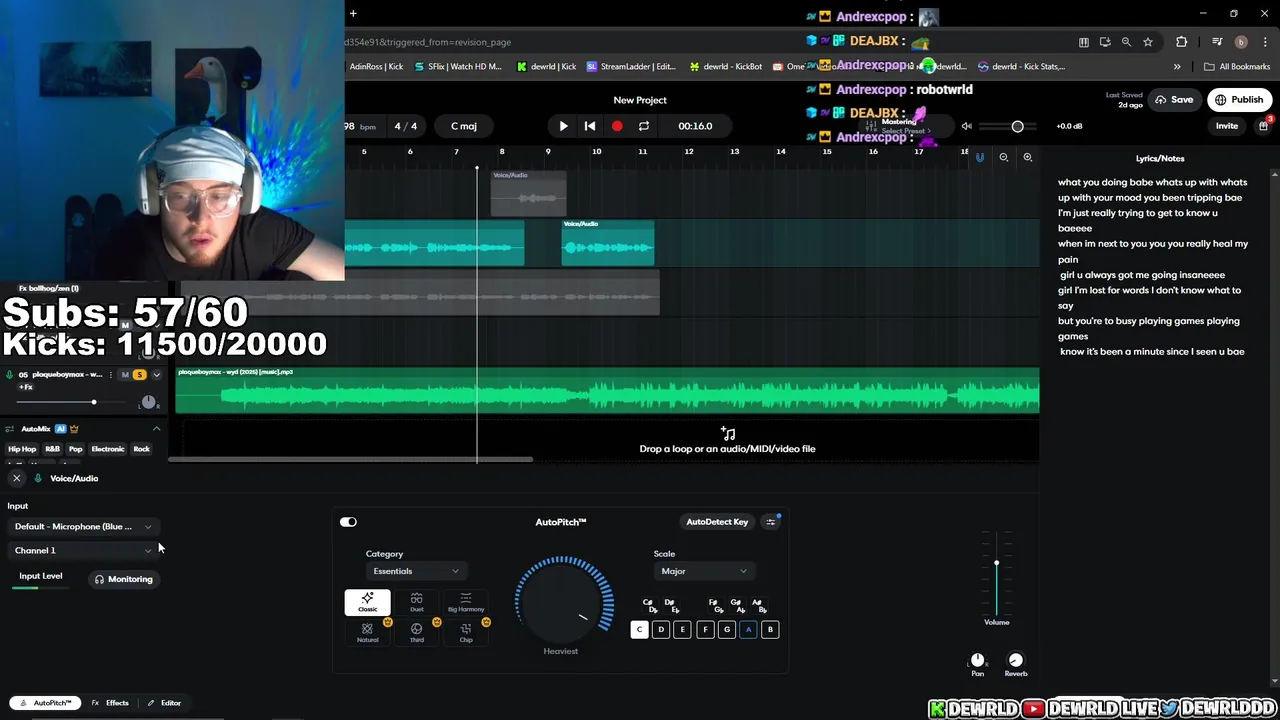Start playback with the play button
This screenshot has height=720, width=1280.
pyautogui.click(x=563, y=126)
